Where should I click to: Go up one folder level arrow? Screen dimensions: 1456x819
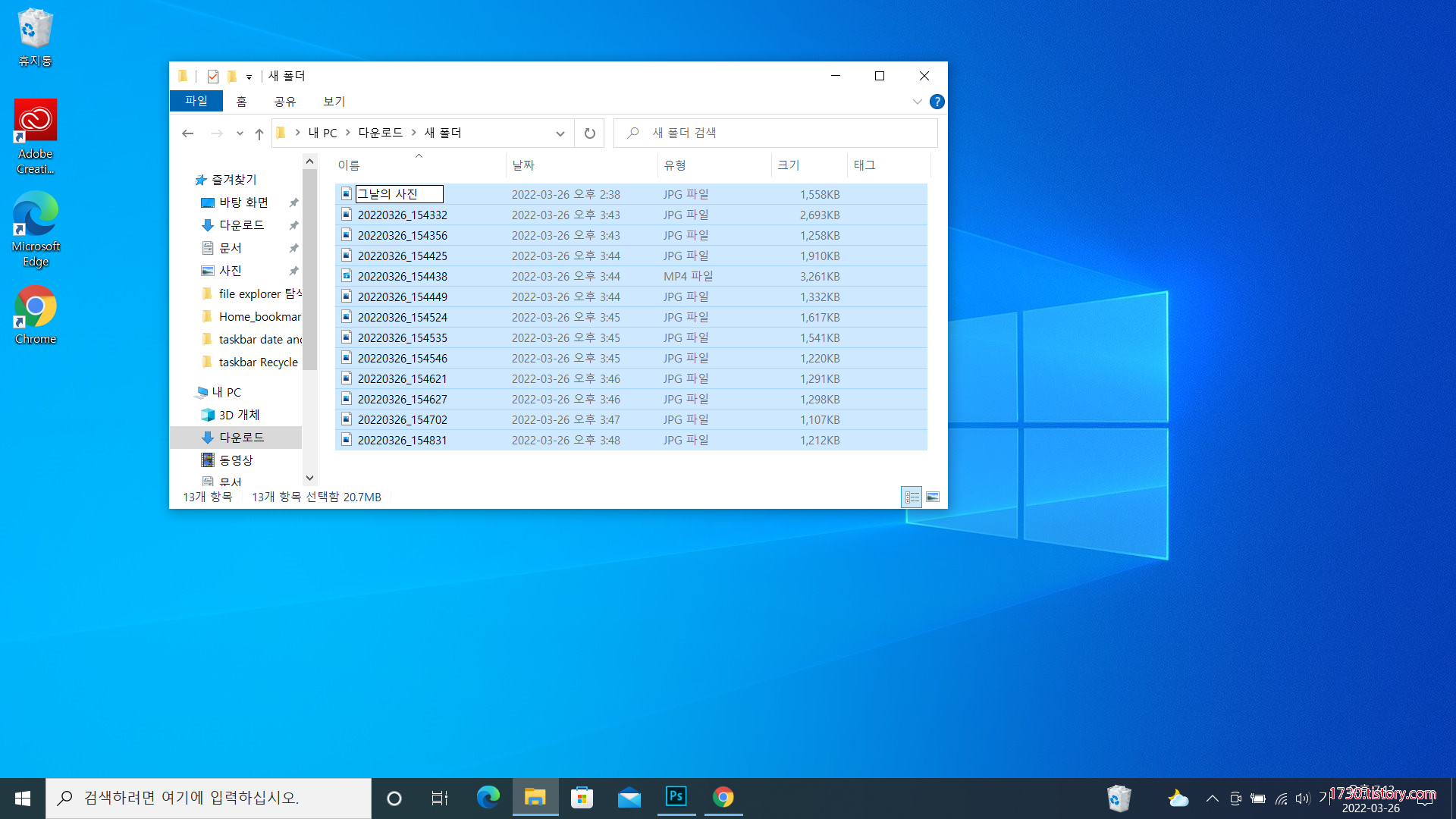[x=259, y=133]
